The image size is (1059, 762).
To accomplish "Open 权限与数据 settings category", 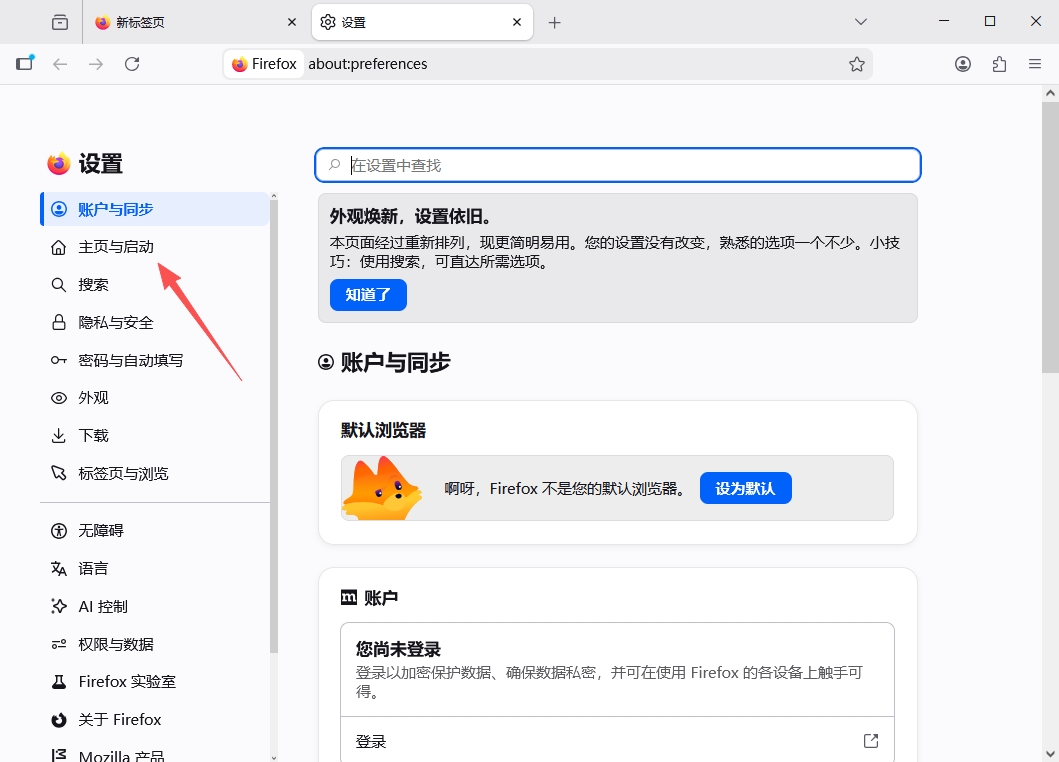I will tap(155, 644).
